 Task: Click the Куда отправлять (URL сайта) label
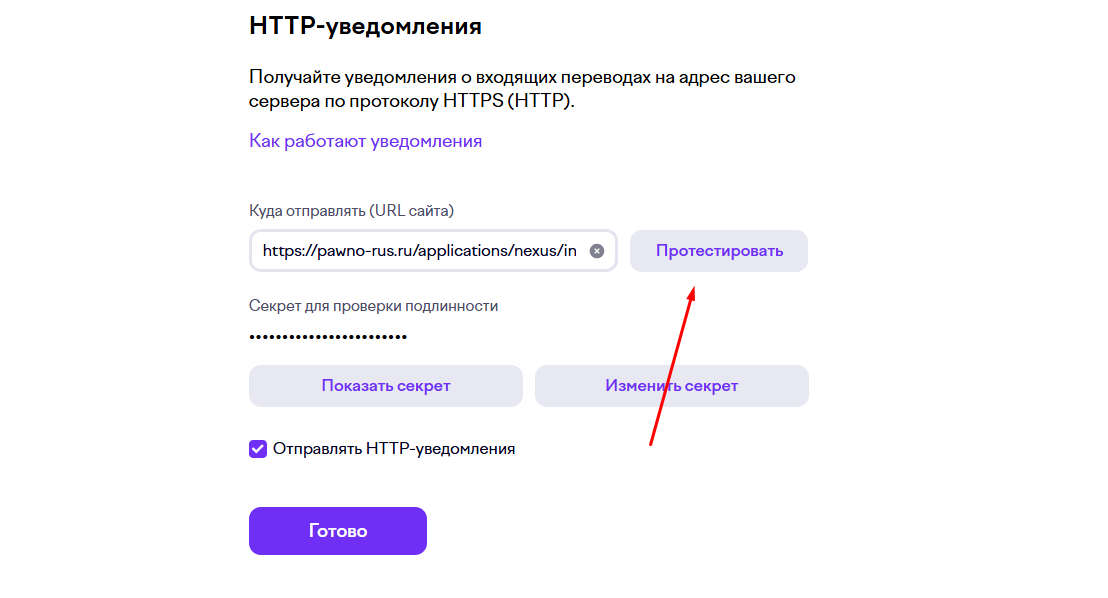351,211
